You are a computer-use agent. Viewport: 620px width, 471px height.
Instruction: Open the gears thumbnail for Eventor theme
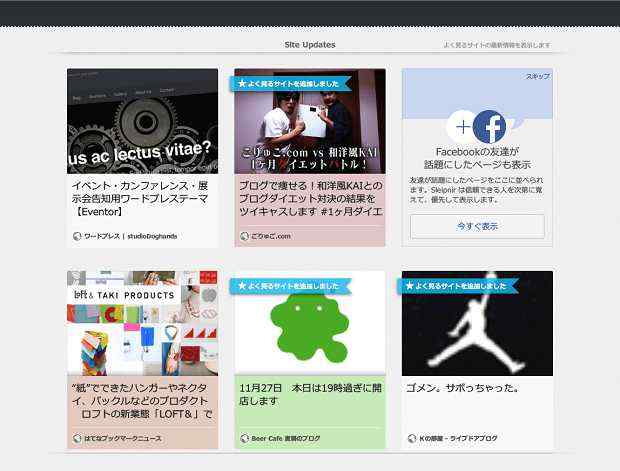[x=142, y=120]
